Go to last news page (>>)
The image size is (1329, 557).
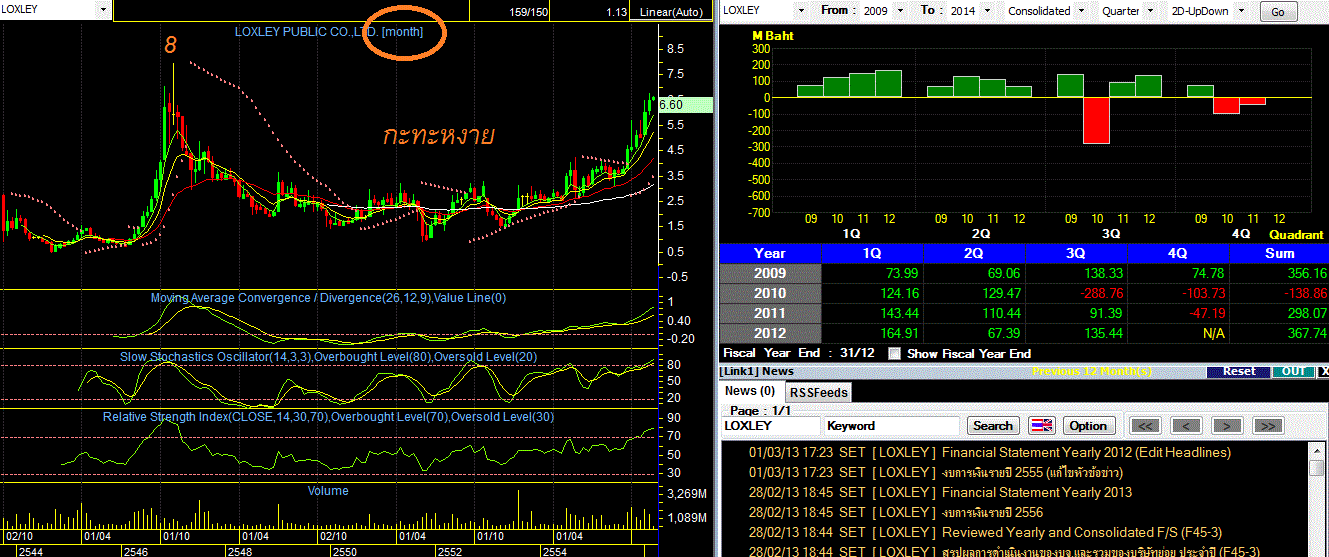(1267, 425)
